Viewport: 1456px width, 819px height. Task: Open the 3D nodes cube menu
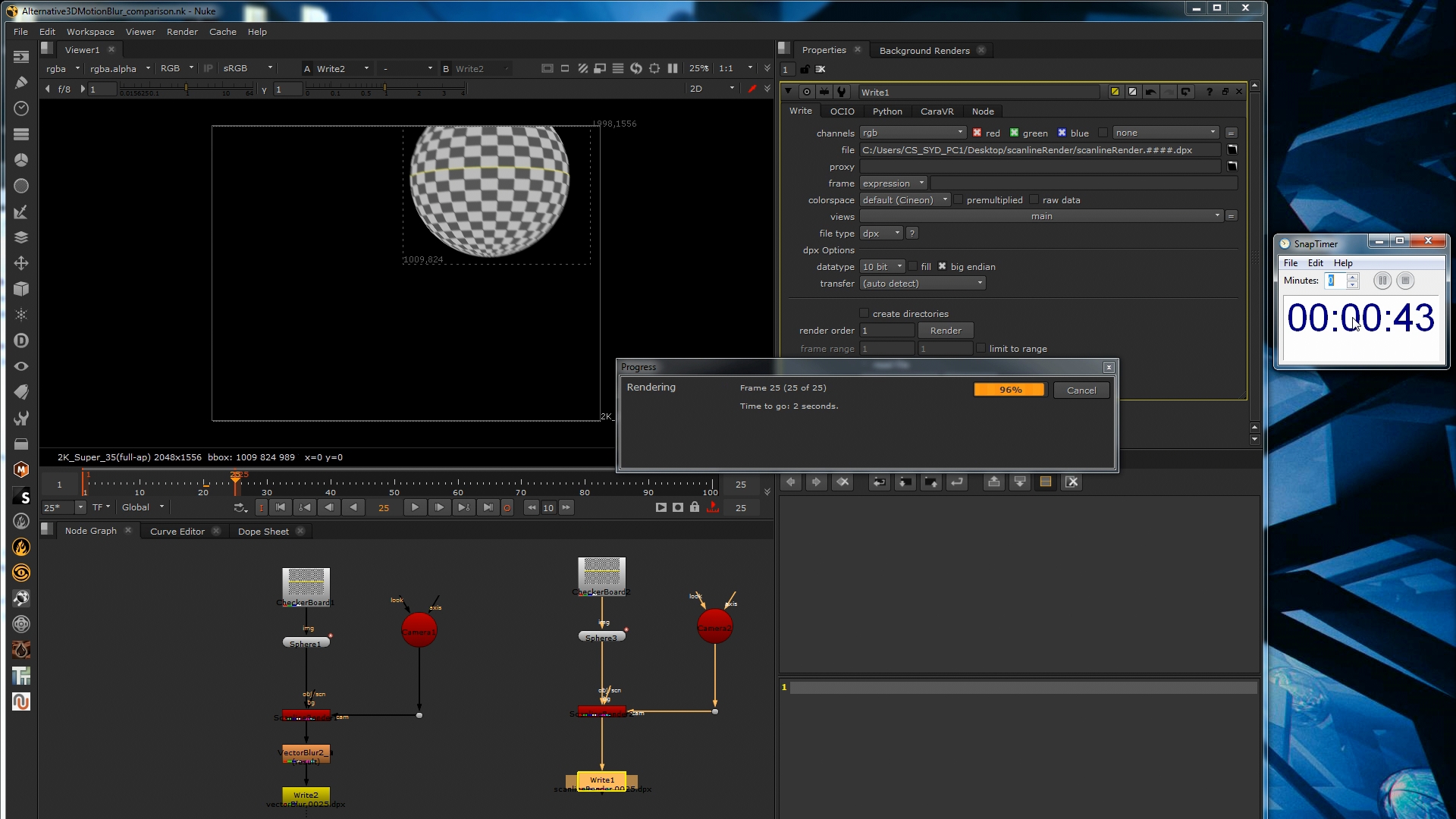pos(21,289)
